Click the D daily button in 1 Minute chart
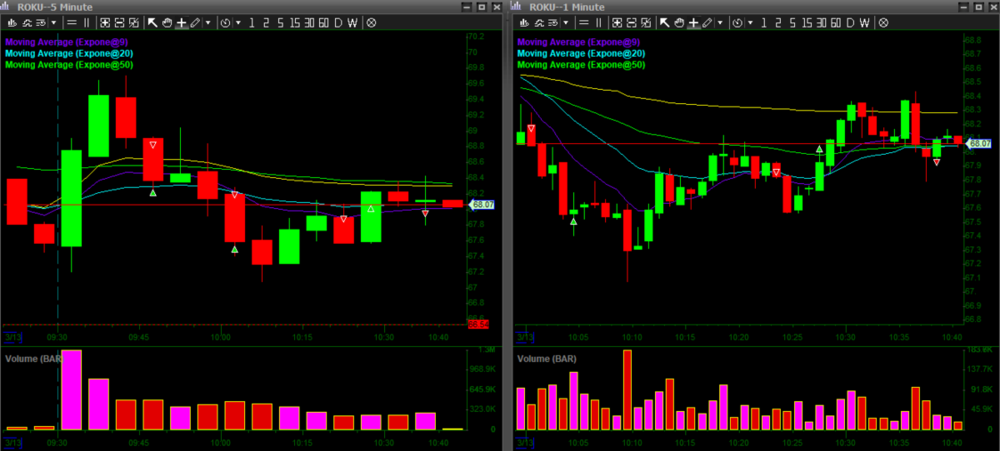Image resolution: width=1000 pixels, height=451 pixels. [x=849, y=22]
